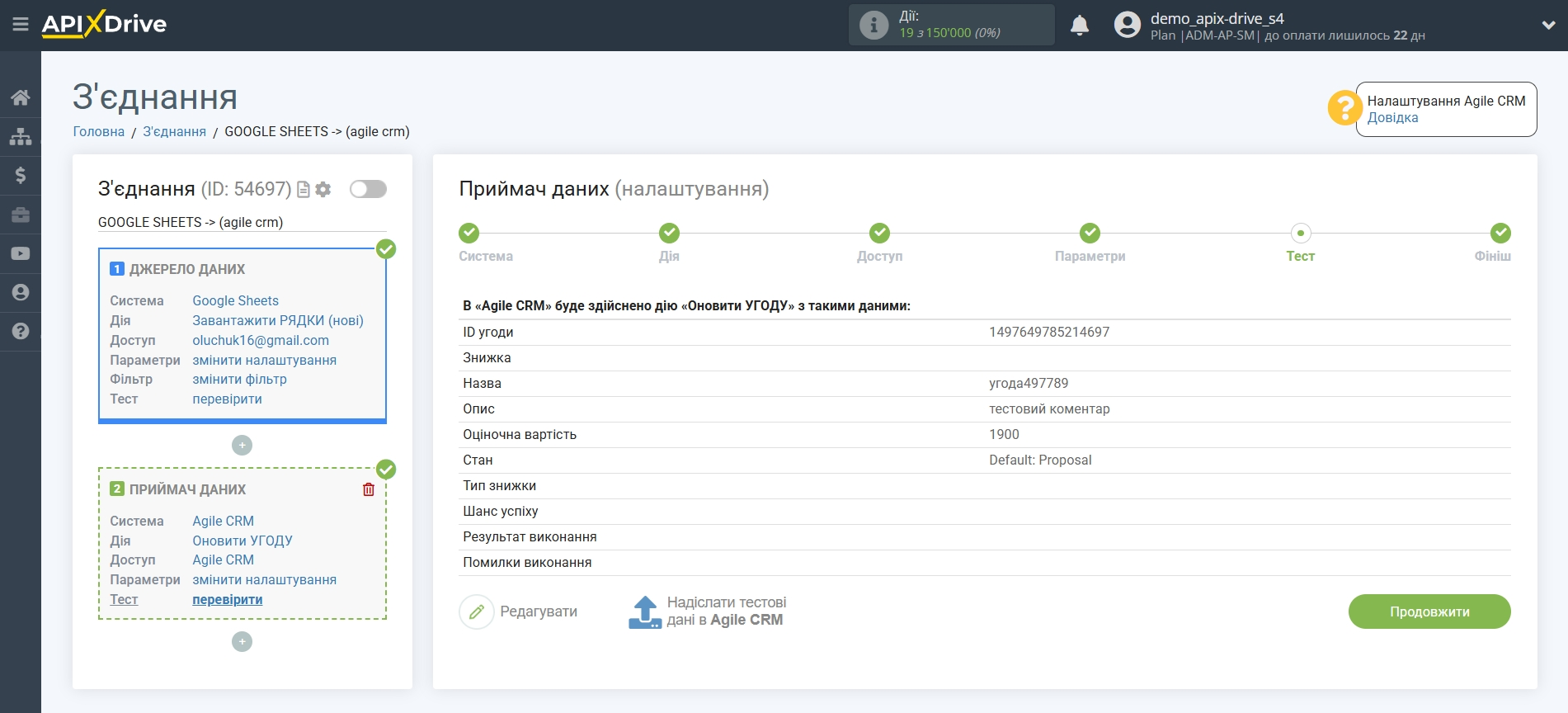Click the Помилки виконання row label
This screenshot has height=713, width=1568.
click(527, 562)
